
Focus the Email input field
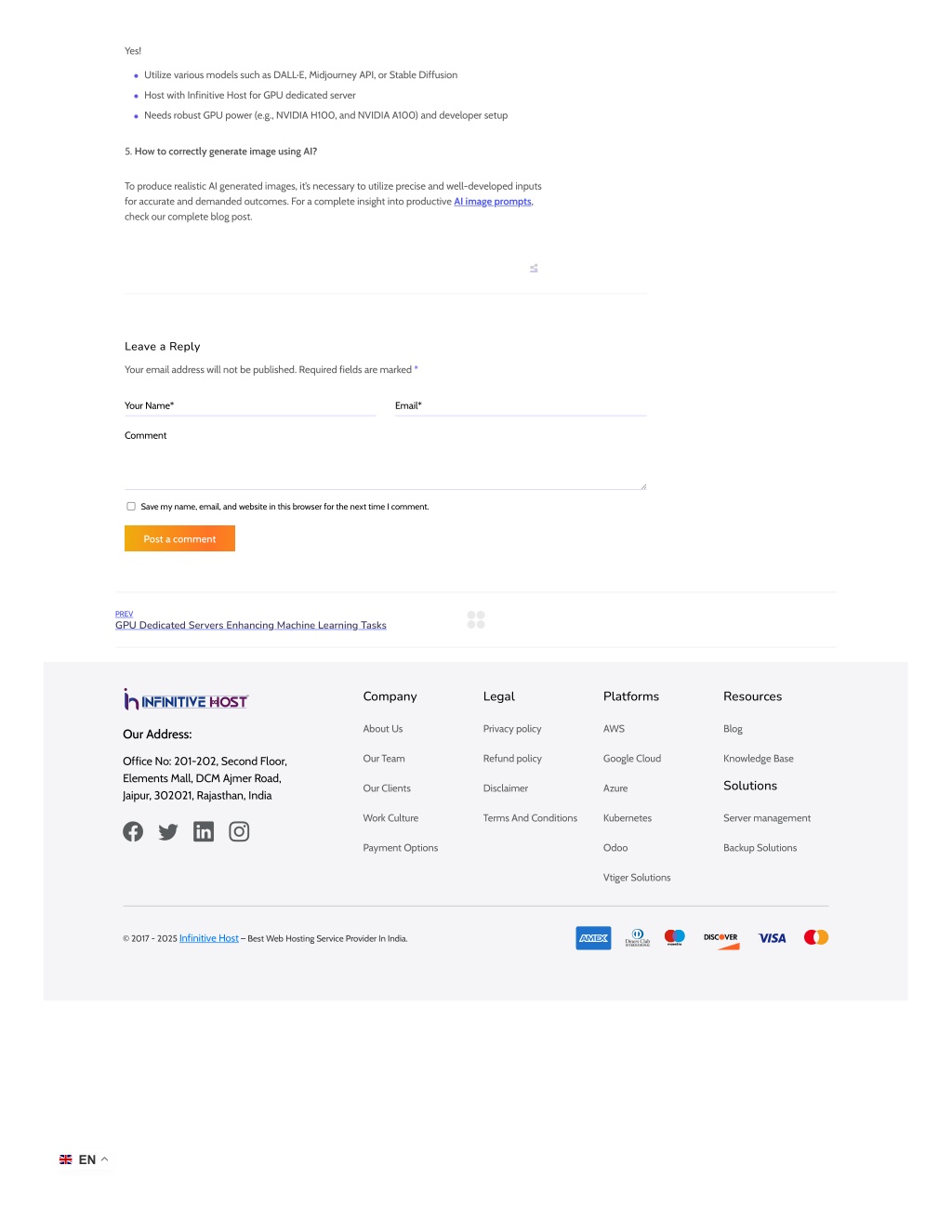(521, 405)
